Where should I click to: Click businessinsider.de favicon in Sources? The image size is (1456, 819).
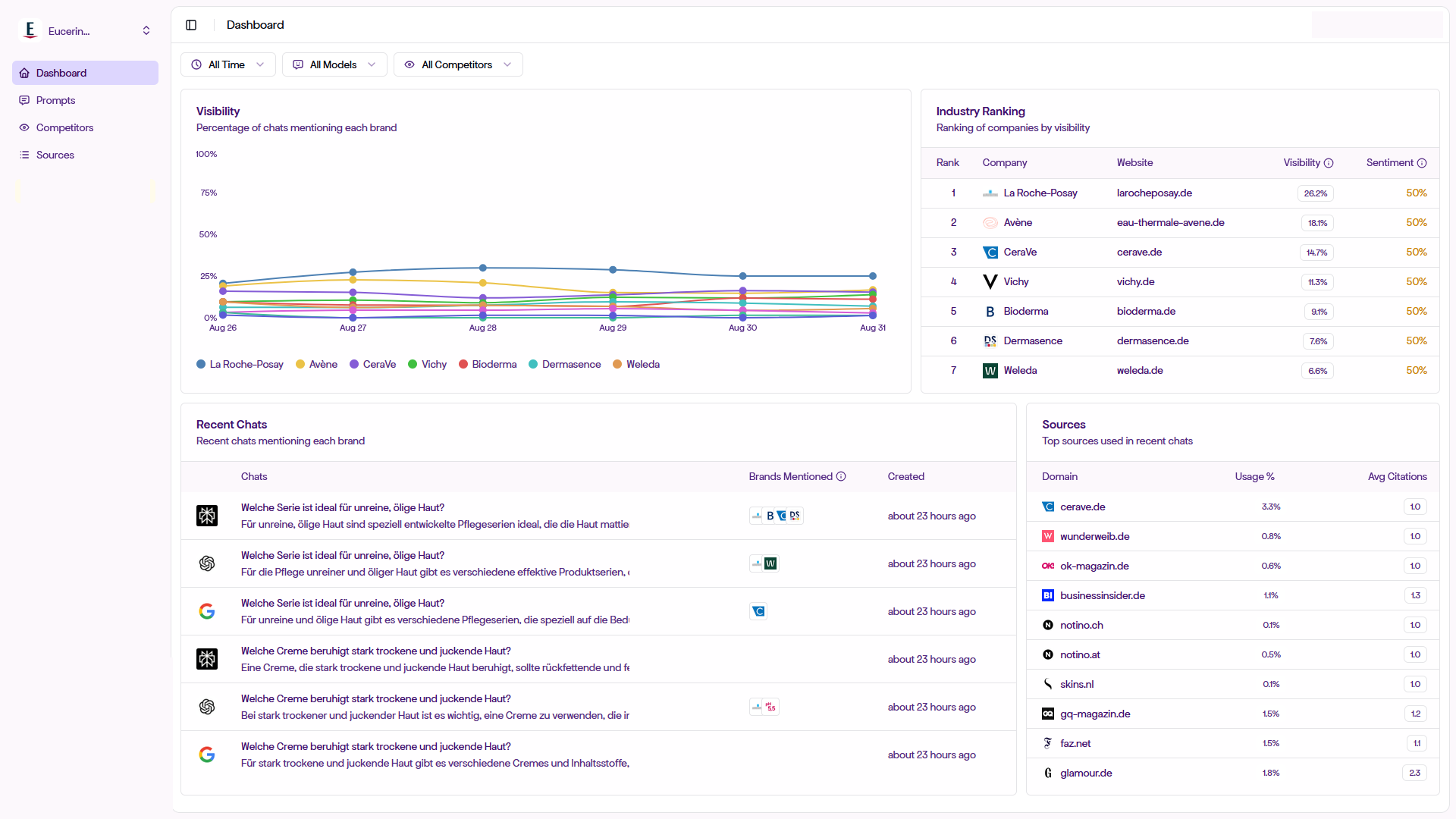[x=1048, y=595]
